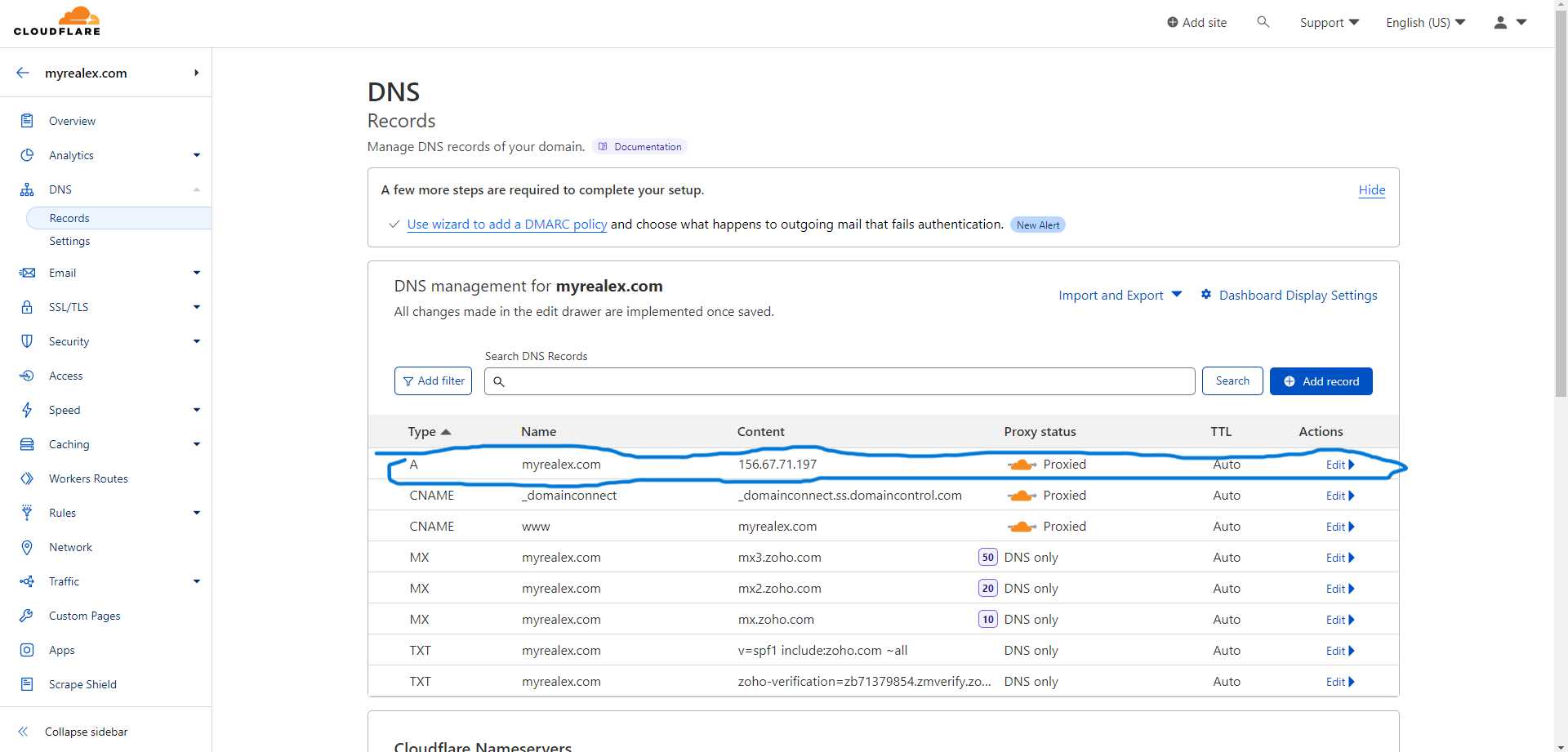Click the Analytics pie chart icon
1568x752 pixels.
click(27, 155)
